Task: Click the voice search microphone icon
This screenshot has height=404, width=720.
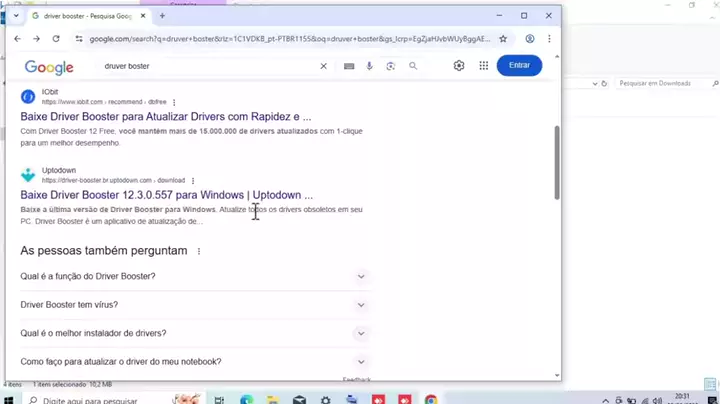Action: pyautogui.click(x=370, y=66)
